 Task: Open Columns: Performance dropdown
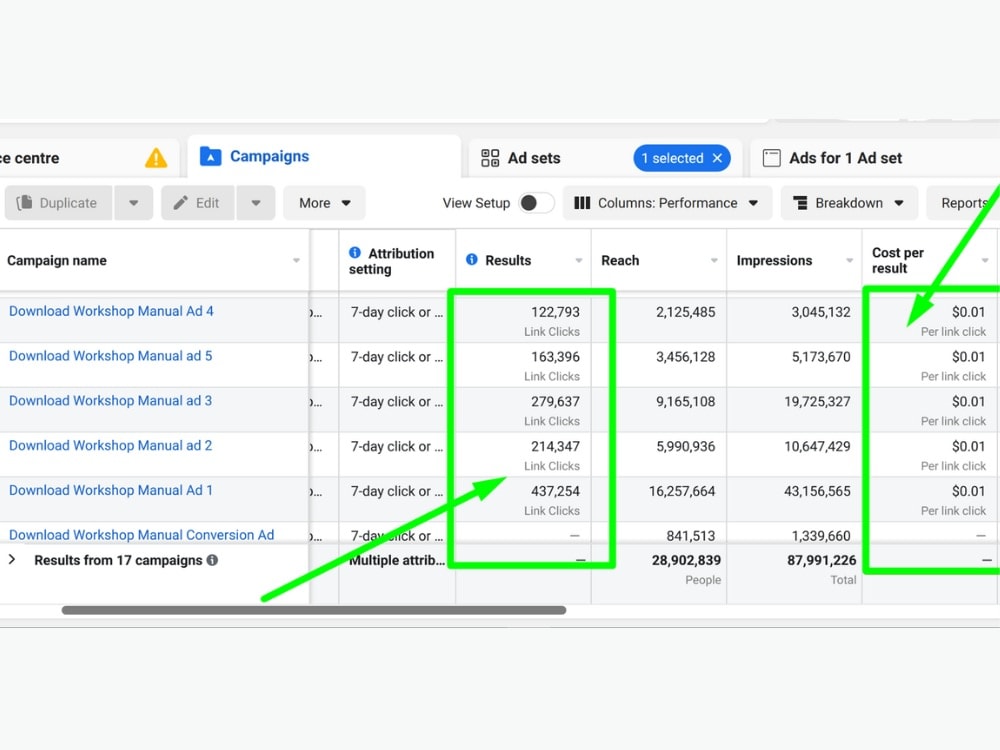pyautogui.click(x=667, y=203)
